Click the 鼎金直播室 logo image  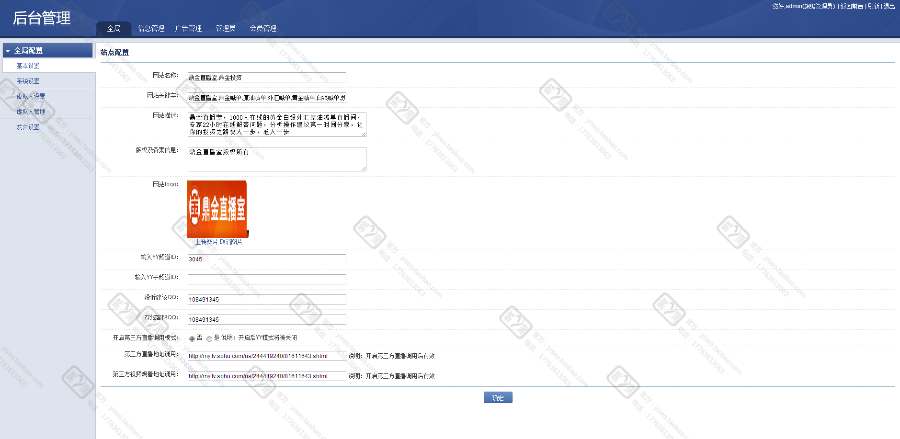(218, 209)
